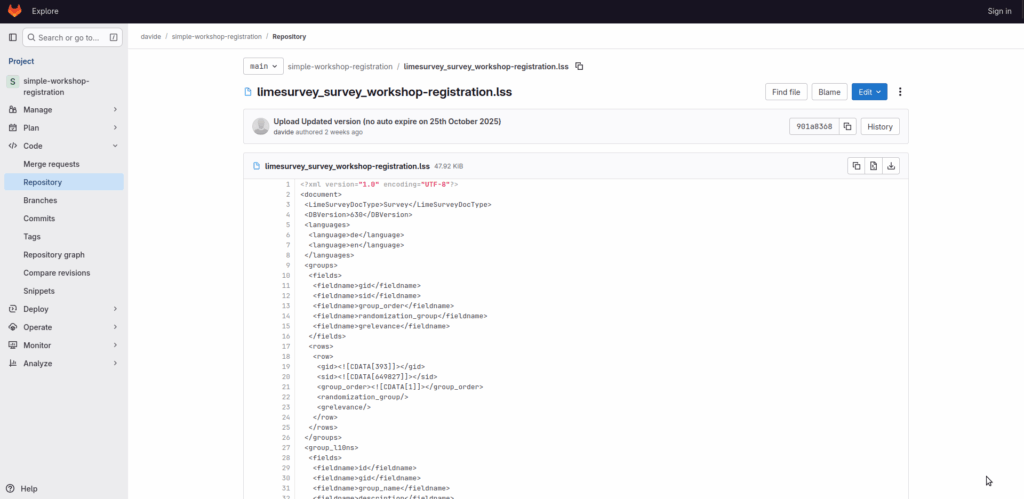Open raw file view icon

pos(873,166)
